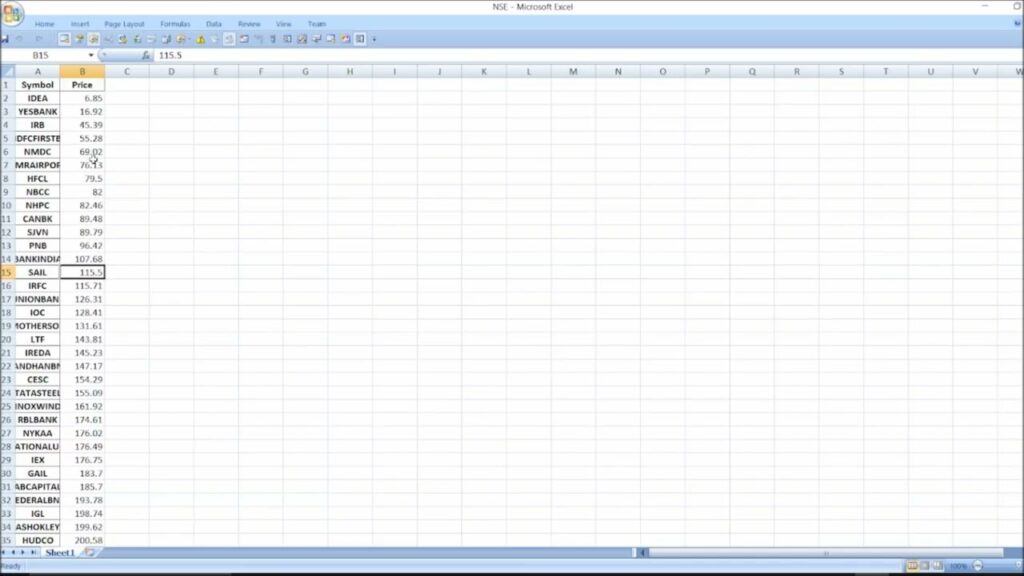Open the Page Layout ribbon tab
This screenshot has width=1024, height=576.
124,24
